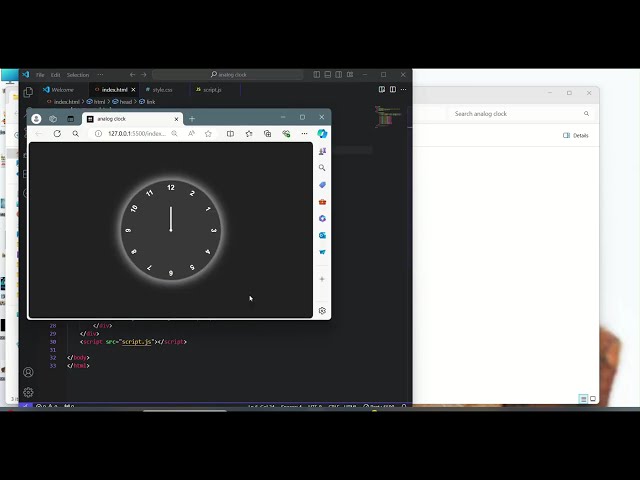Switch File Explorer to large icons view
Screen dimensions: 640x480
tap(593, 399)
